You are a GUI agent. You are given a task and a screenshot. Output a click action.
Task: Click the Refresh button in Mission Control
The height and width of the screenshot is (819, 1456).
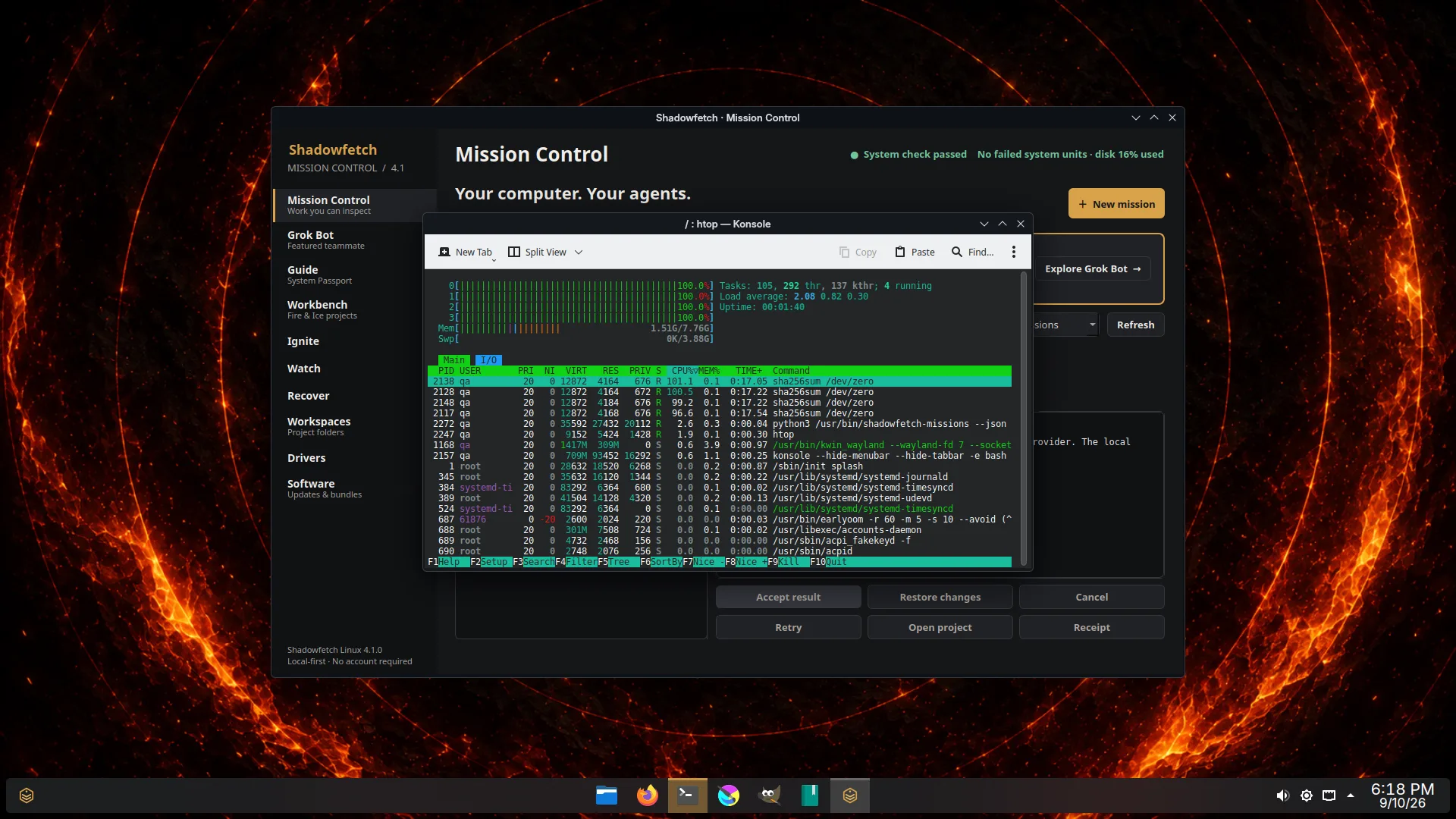point(1135,325)
